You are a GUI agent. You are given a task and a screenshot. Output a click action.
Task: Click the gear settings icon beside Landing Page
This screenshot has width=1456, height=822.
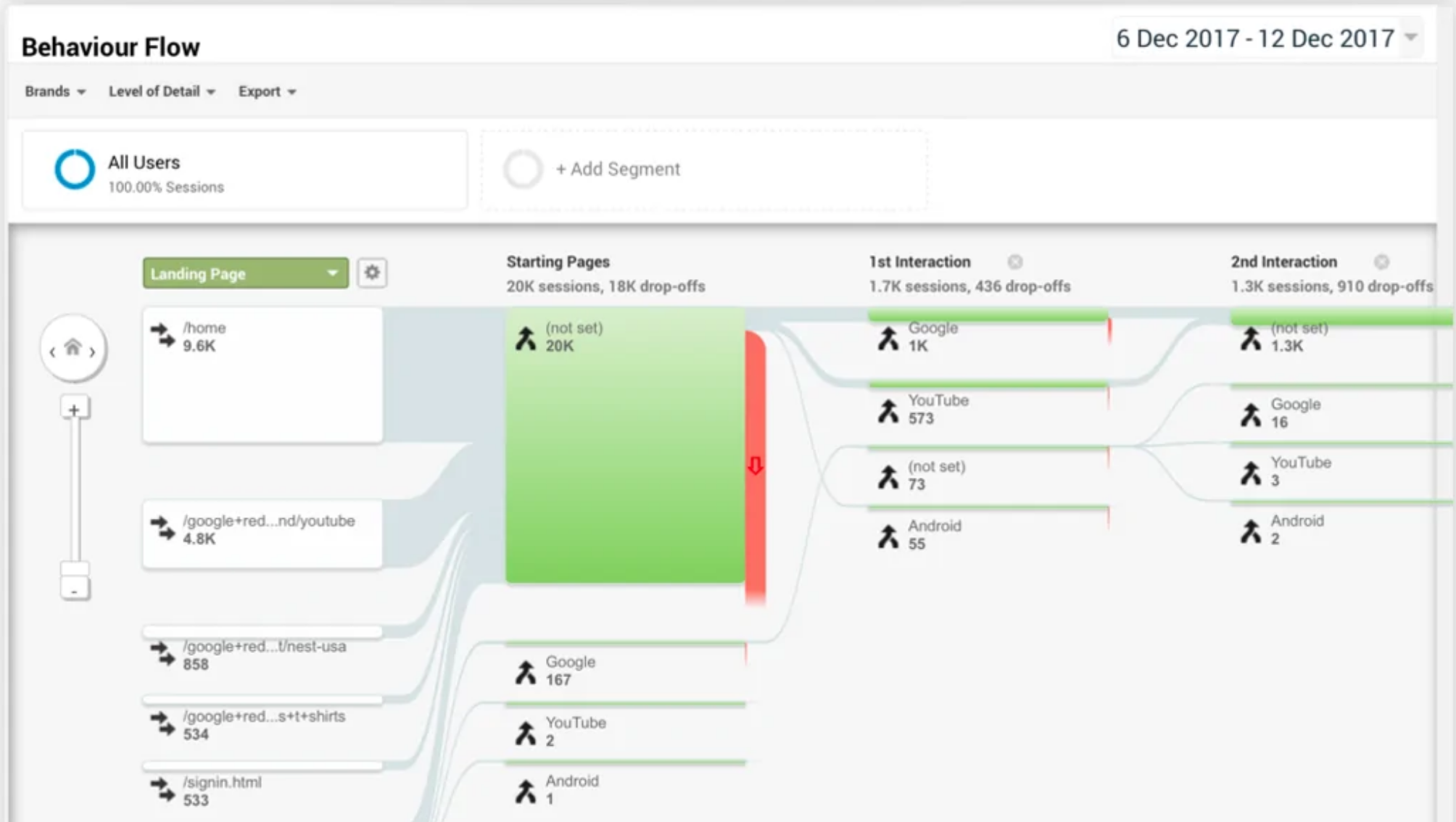372,273
